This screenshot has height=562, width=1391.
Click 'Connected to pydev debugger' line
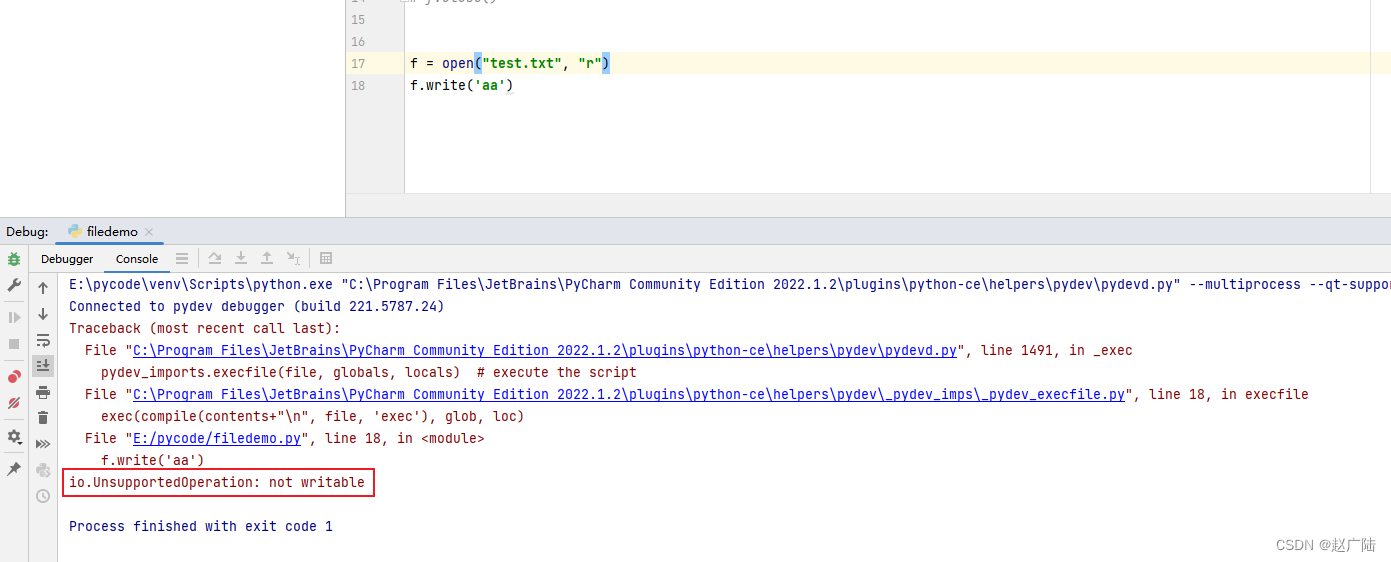(x=257, y=306)
